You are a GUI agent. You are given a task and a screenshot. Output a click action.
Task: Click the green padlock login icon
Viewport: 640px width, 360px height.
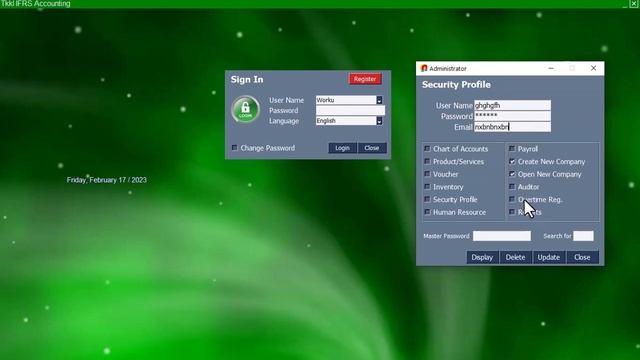point(245,109)
